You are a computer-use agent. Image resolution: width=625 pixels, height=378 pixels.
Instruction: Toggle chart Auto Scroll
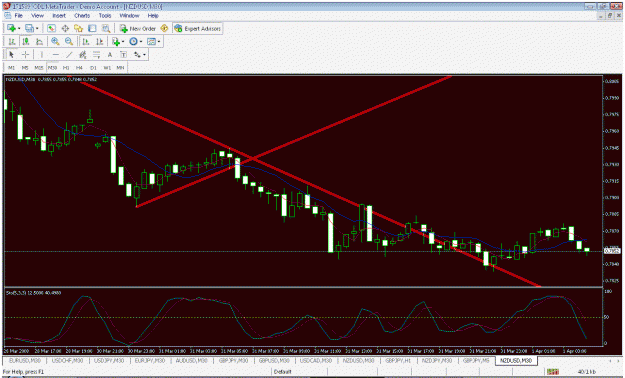coord(85,41)
